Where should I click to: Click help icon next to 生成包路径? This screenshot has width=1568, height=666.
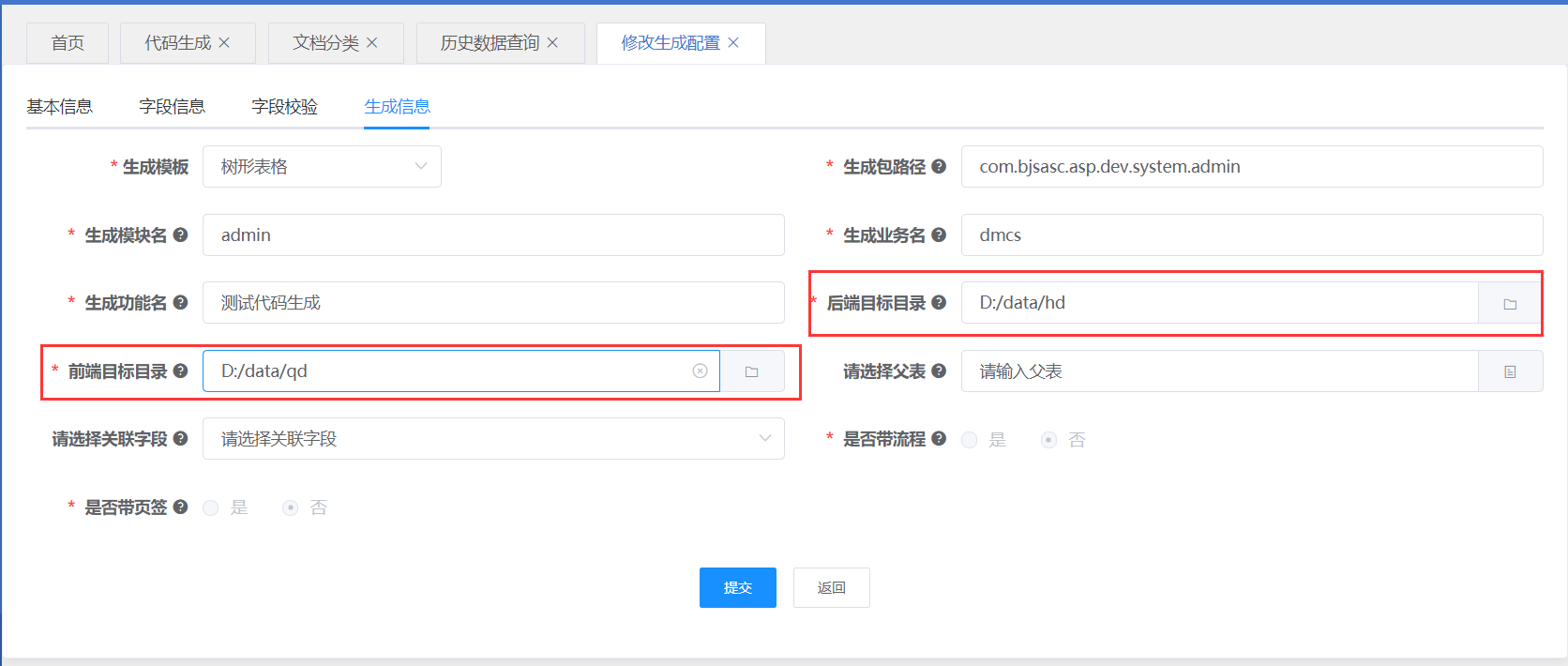pos(939,167)
